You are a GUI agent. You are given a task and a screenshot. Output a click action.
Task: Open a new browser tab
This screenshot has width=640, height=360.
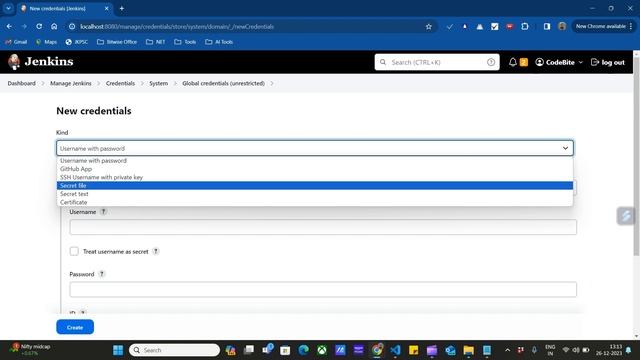coord(122,8)
